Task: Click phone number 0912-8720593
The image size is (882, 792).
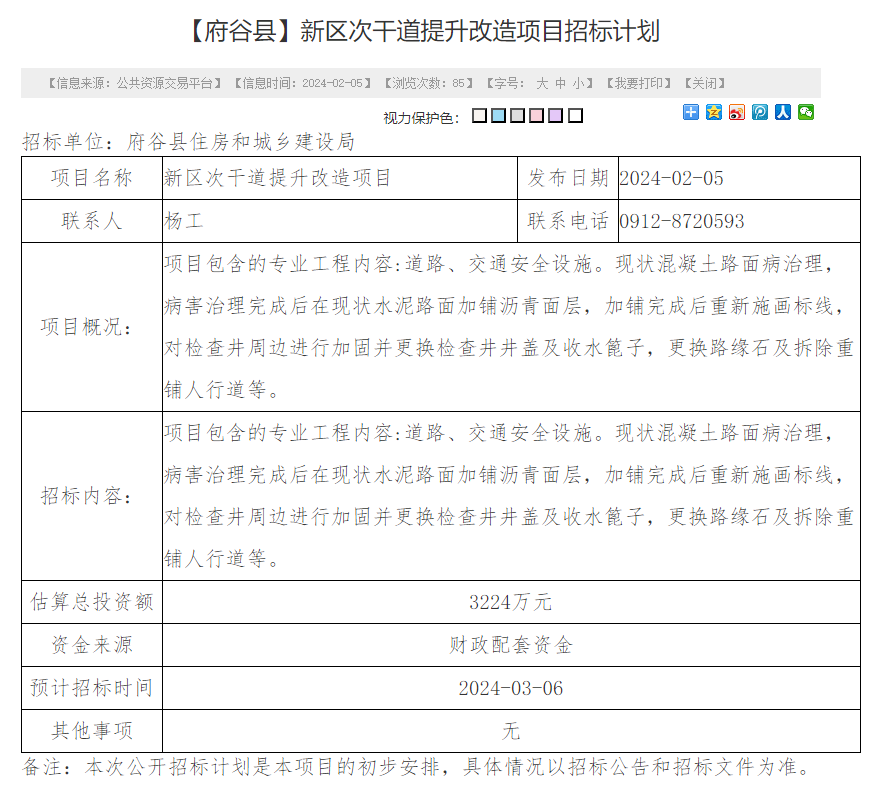Action: coord(682,222)
